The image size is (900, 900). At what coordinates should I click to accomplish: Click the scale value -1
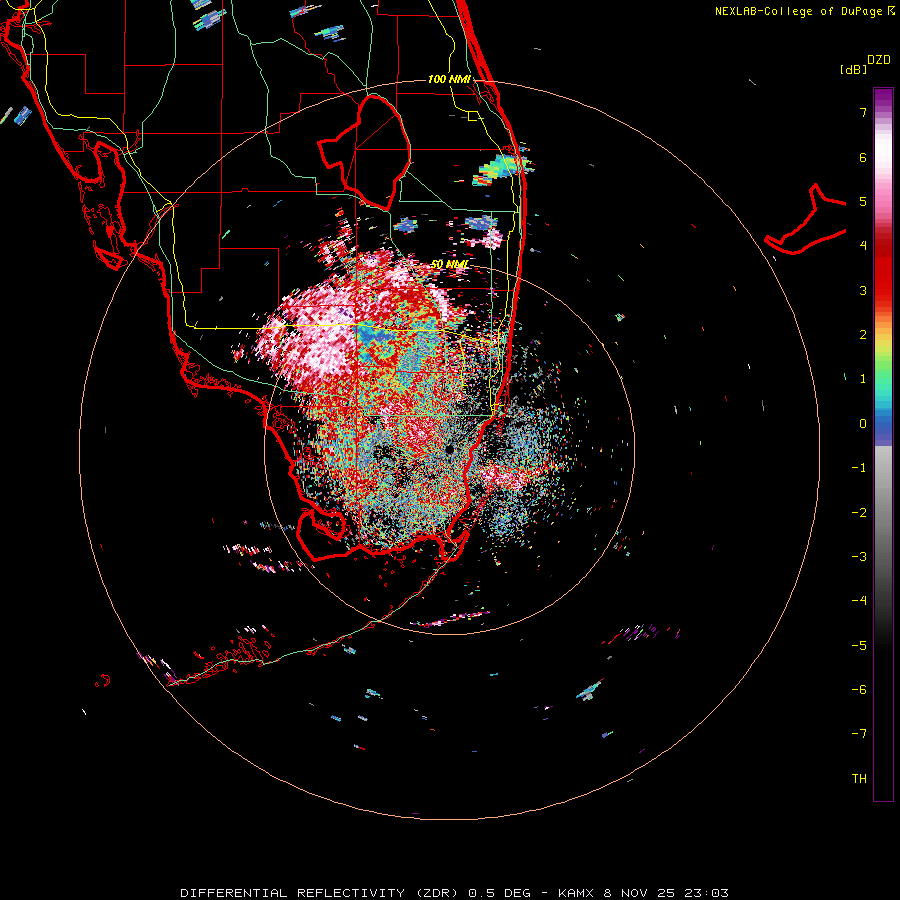[x=859, y=468]
